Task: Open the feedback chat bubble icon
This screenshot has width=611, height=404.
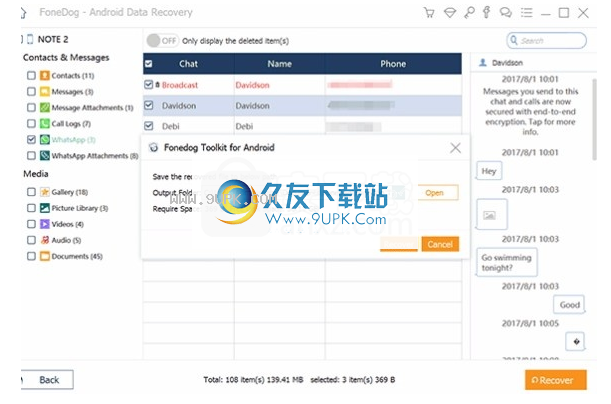Action: tap(506, 13)
